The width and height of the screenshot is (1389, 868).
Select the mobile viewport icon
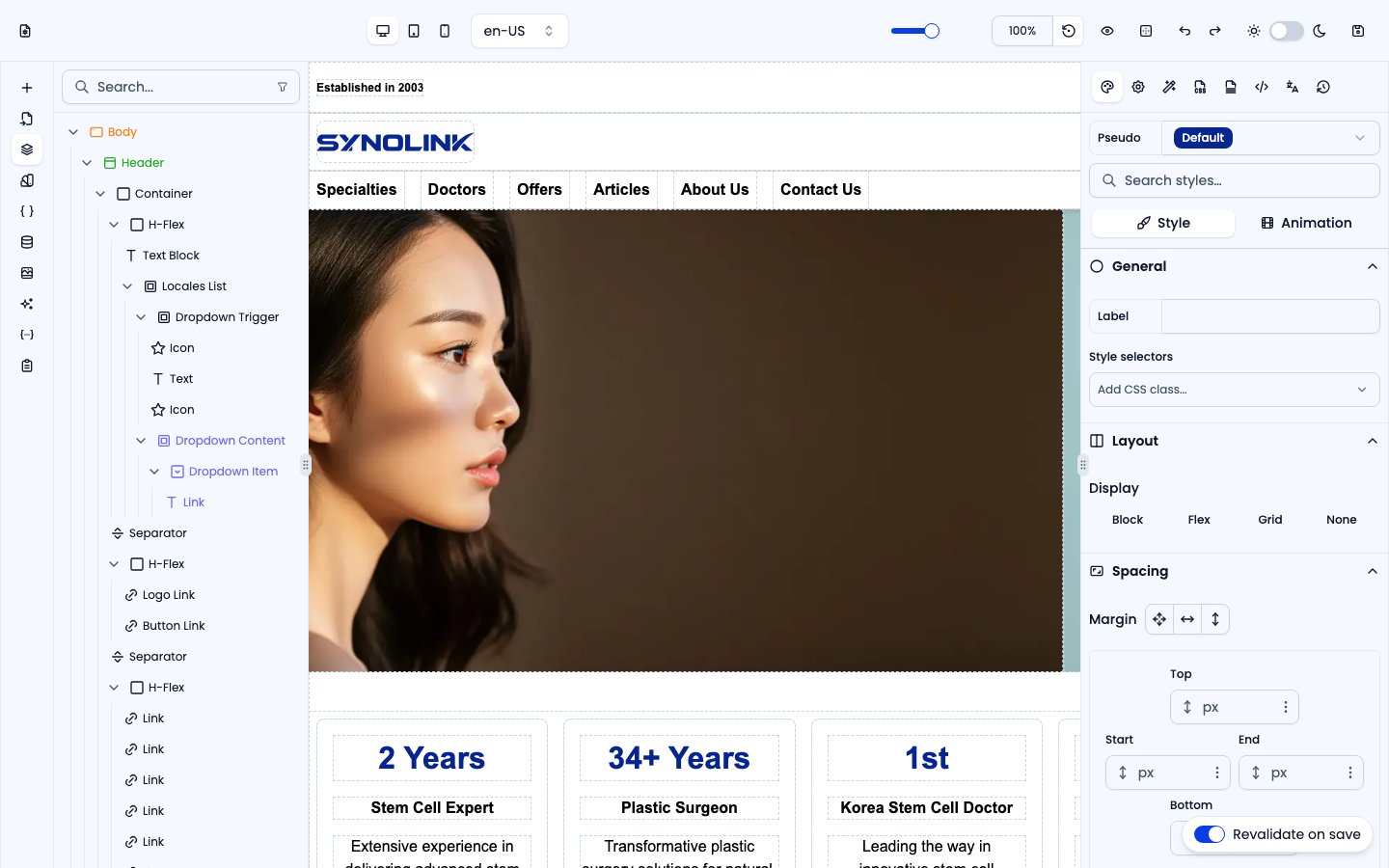445,31
